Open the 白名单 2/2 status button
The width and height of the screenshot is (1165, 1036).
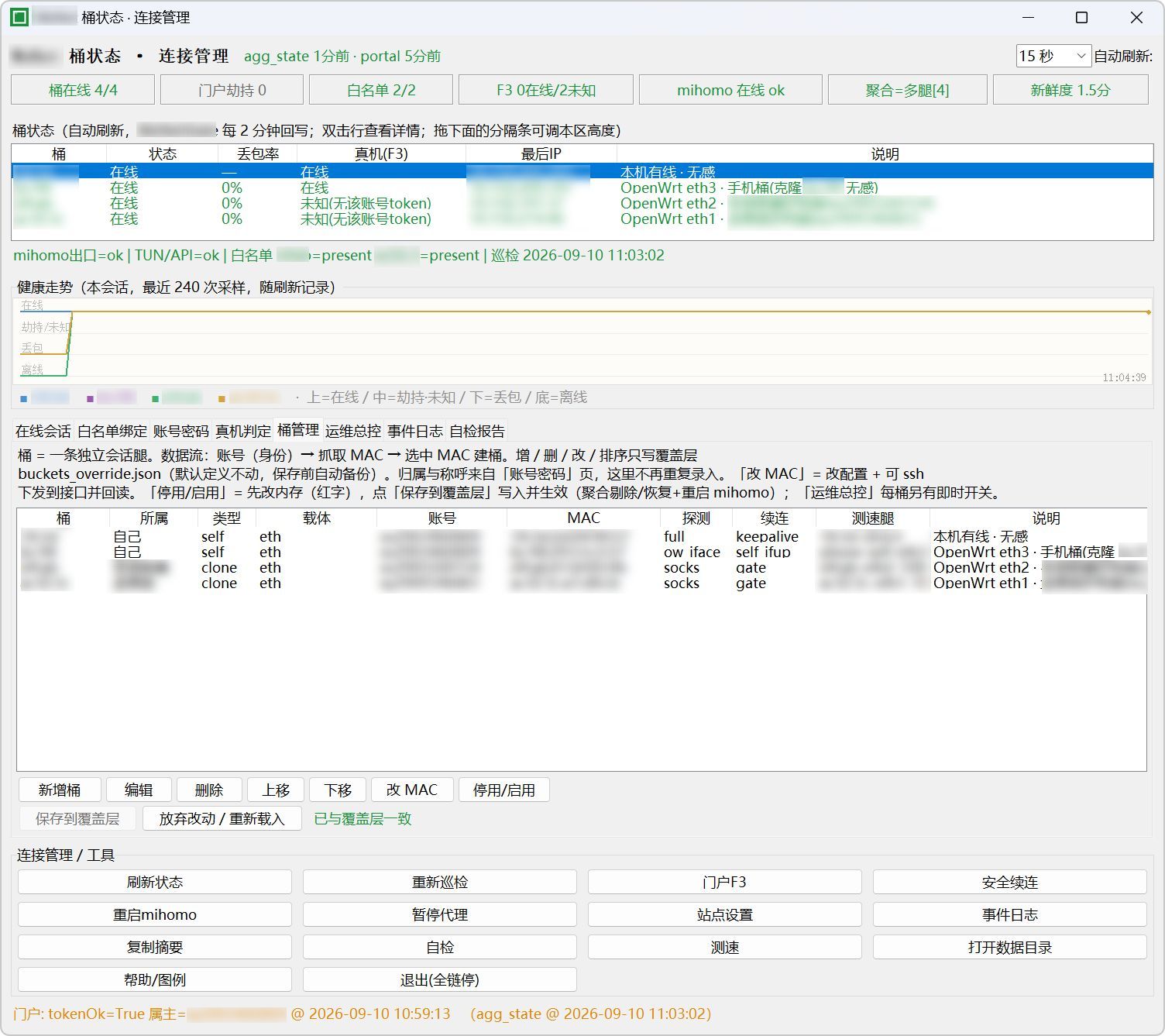pos(381,90)
